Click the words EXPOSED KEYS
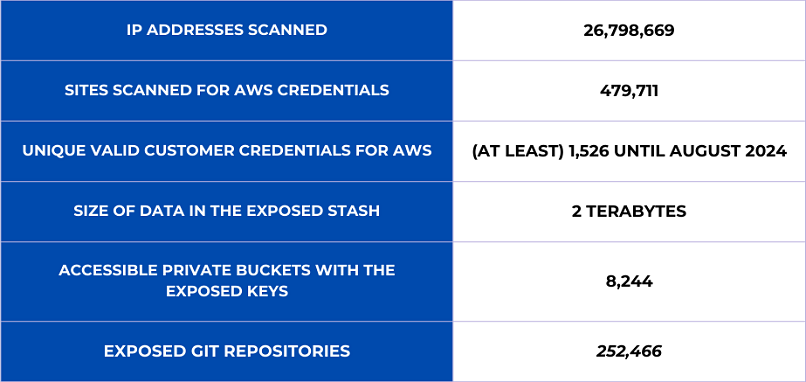This screenshot has width=806, height=382. click(227, 292)
